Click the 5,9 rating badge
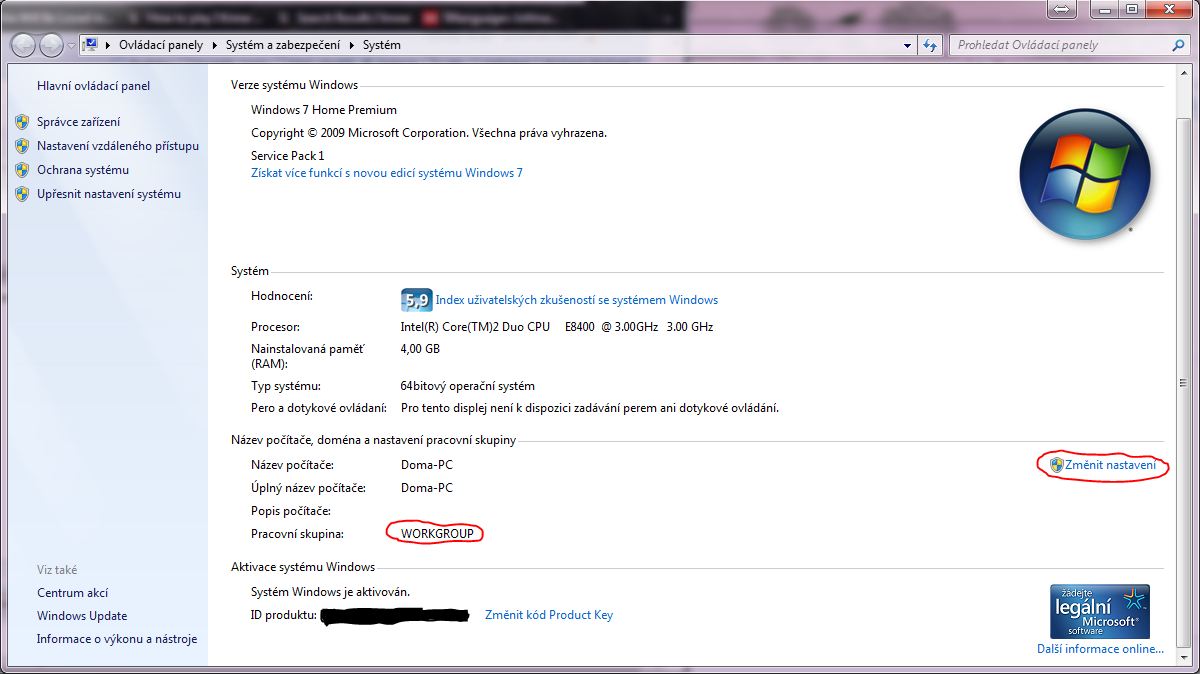This screenshot has height=674, width=1200. tap(416, 299)
